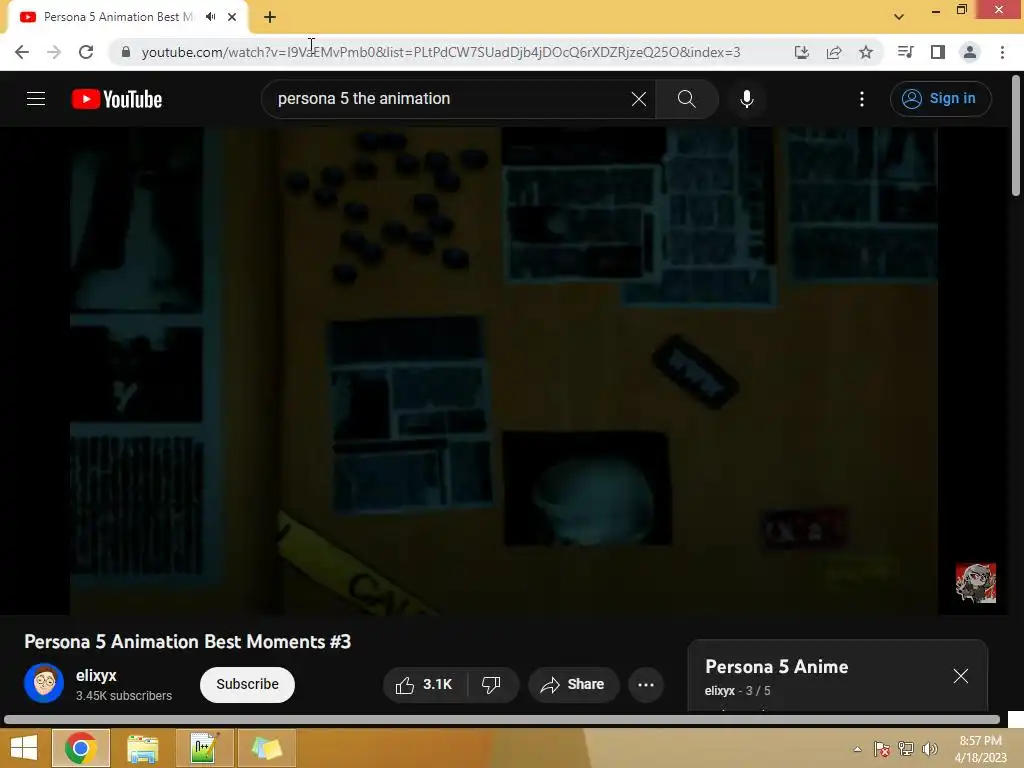1024x768 pixels.
Task: Share this page from address bar
Action: pos(833,52)
